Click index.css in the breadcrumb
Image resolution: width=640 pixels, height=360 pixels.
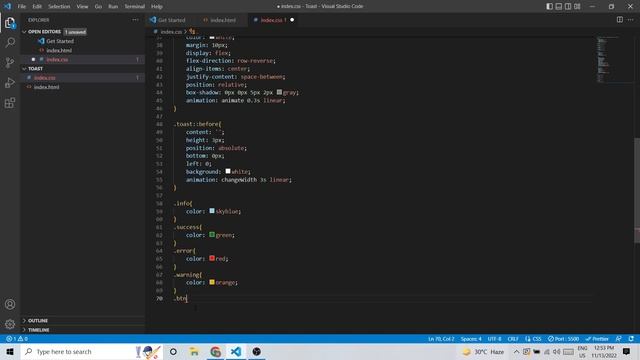[171, 31]
